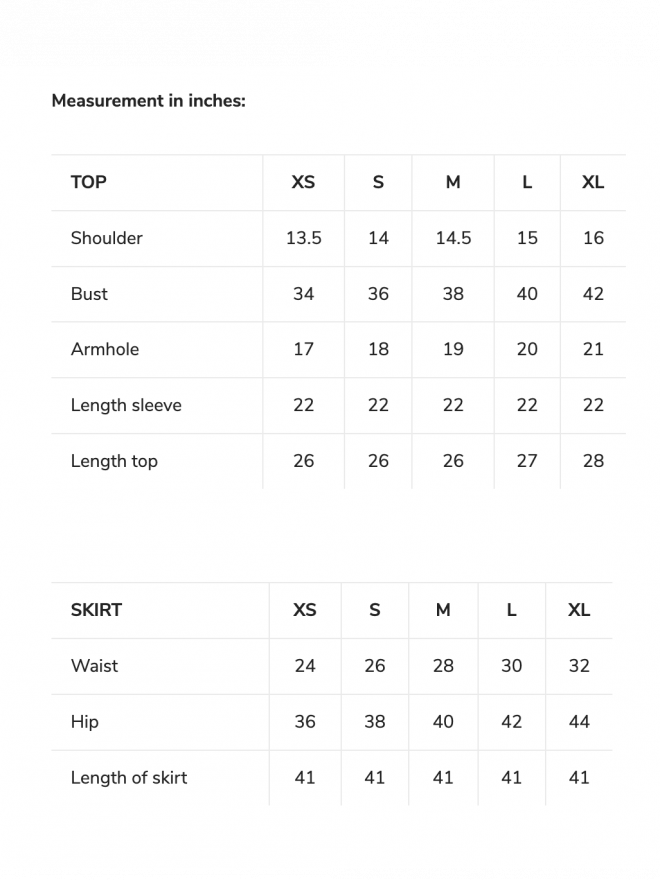Select the Bust row label
Screen dimensions: 660x880
point(89,294)
